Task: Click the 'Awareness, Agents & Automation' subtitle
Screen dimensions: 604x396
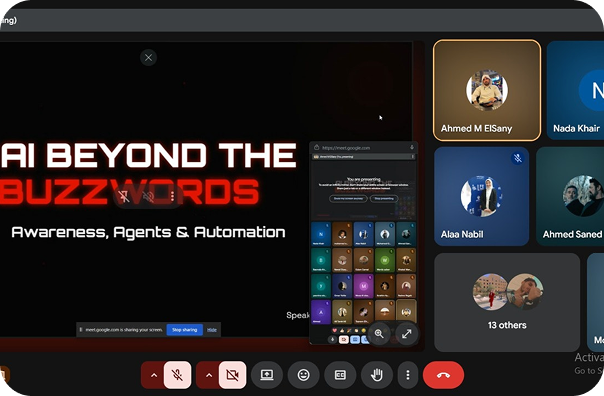Action: 148,232
